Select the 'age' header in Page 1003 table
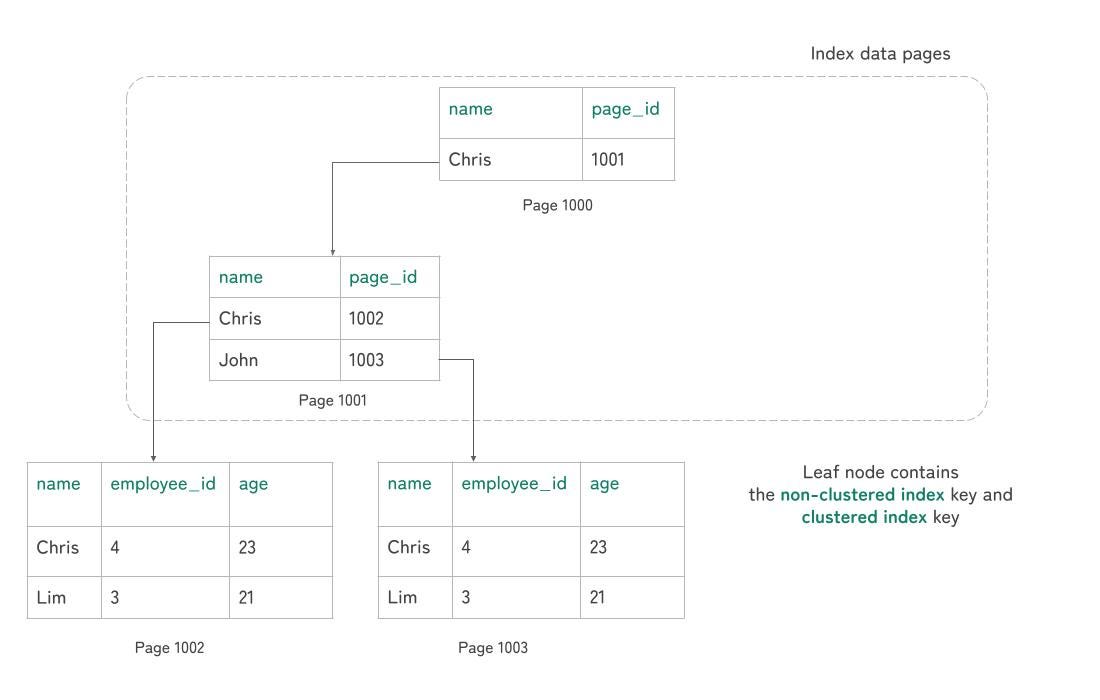 (632, 494)
